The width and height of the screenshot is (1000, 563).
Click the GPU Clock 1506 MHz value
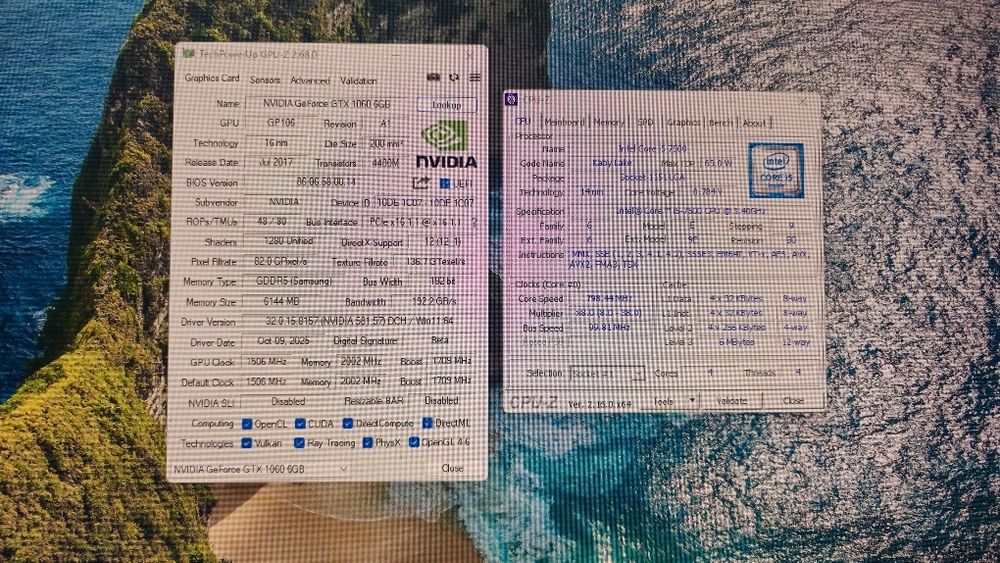266,362
